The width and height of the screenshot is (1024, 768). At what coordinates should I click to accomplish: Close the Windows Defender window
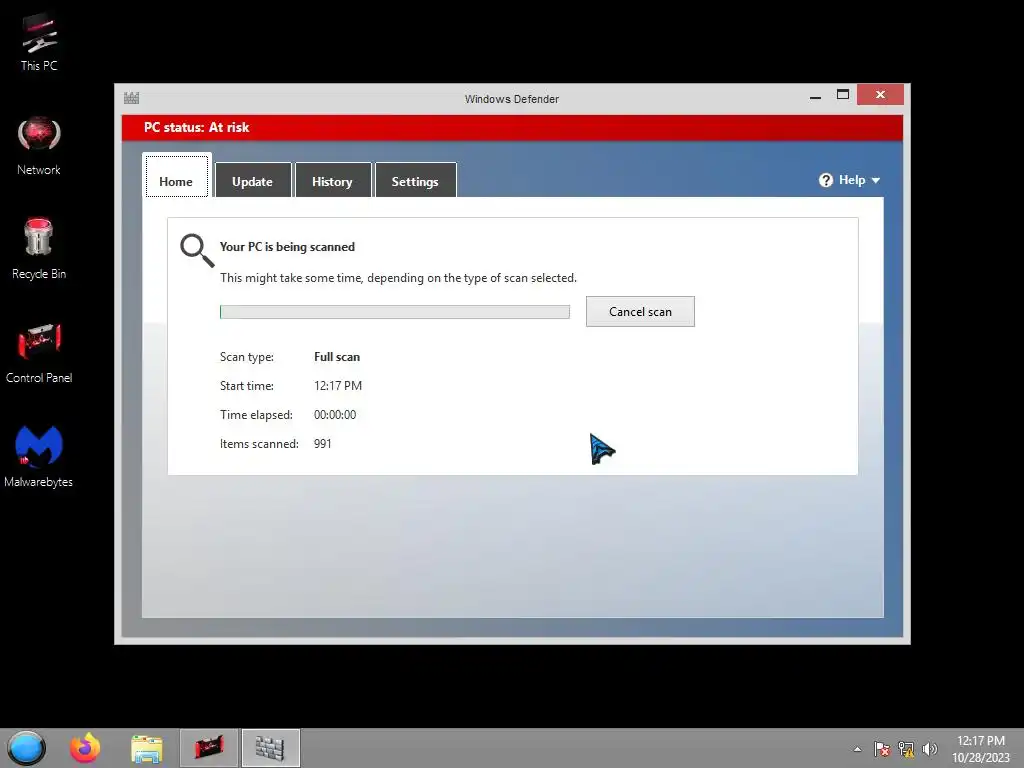(880, 95)
